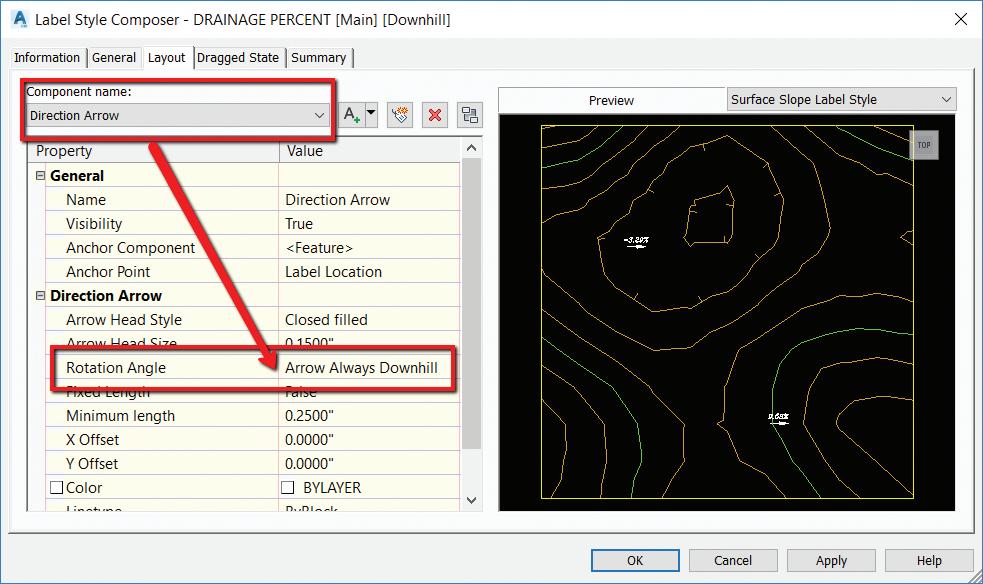Image resolution: width=983 pixels, height=584 pixels.
Task: Delete the component with red X icon
Action: 434,115
